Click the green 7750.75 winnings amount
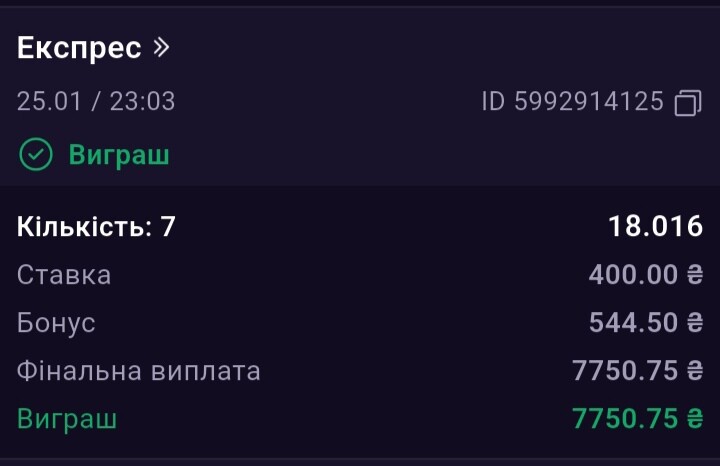The height and width of the screenshot is (466, 720). tap(625, 418)
